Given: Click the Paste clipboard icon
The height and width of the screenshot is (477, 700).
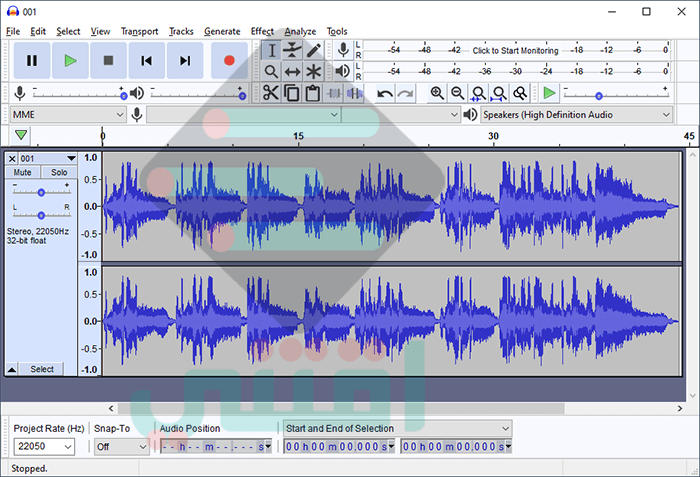Looking at the screenshot, I should click(x=312, y=93).
